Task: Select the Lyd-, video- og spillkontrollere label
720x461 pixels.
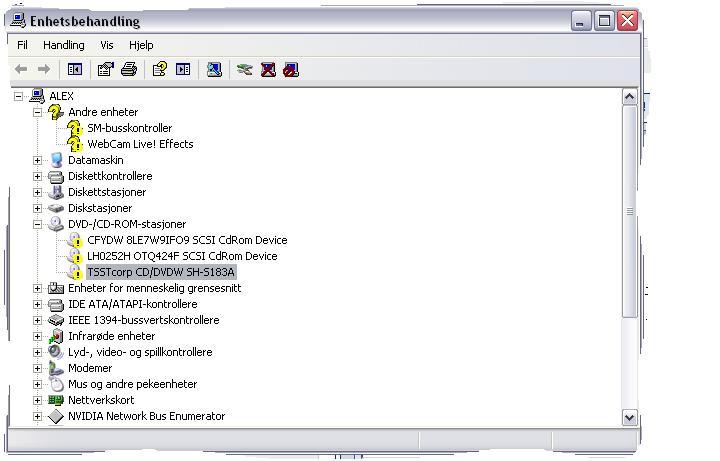Action: click(x=140, y=352)
